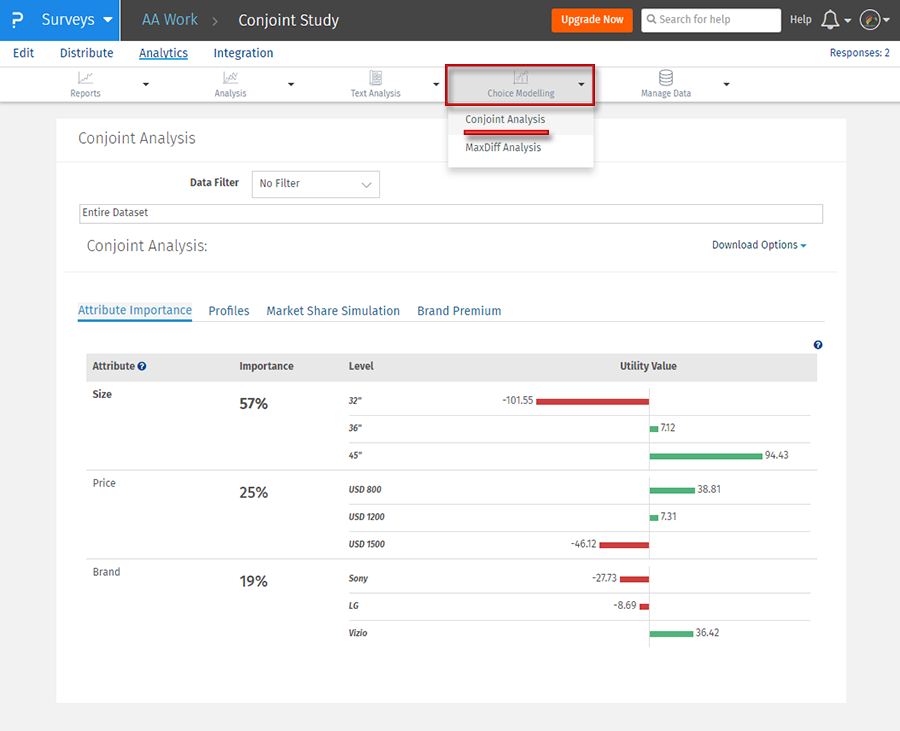Expand the arrow next to Reports
900x731 pixels.
[146, 85]
